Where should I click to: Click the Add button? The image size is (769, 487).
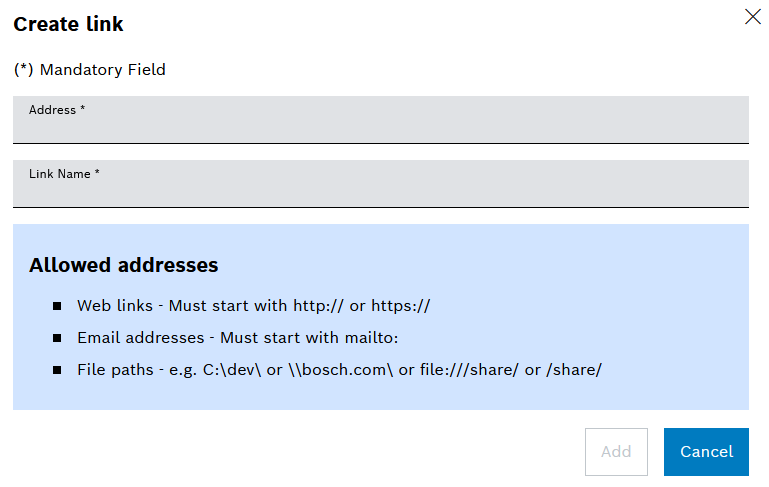coord(616,452)
